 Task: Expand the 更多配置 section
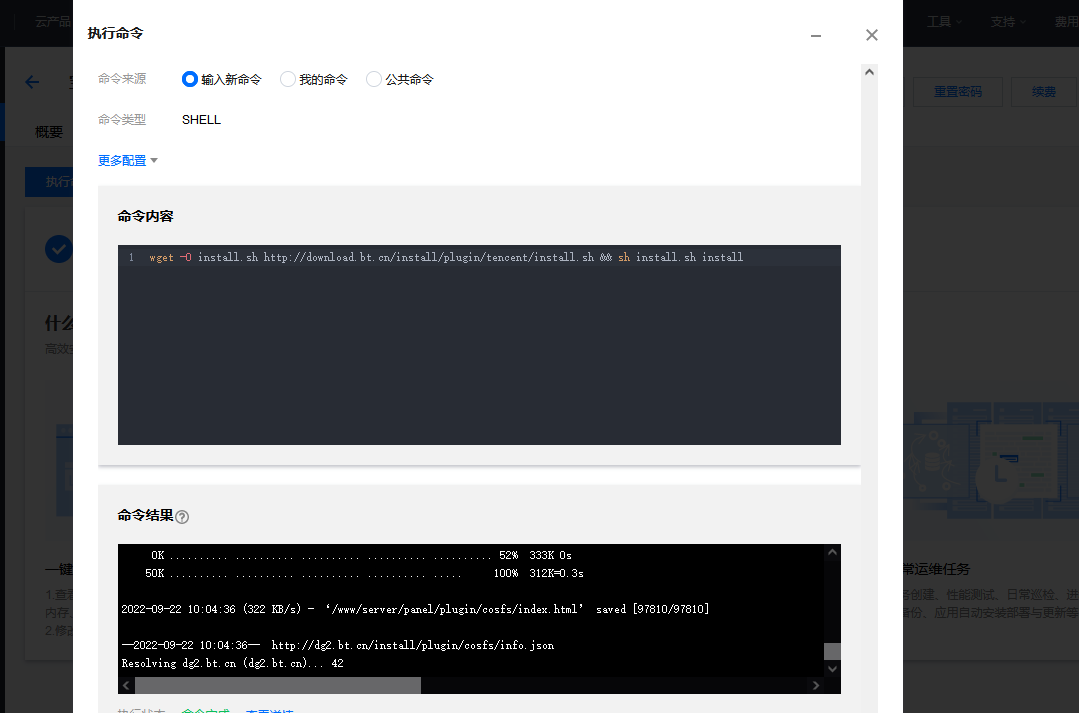(x=128, y=160)
